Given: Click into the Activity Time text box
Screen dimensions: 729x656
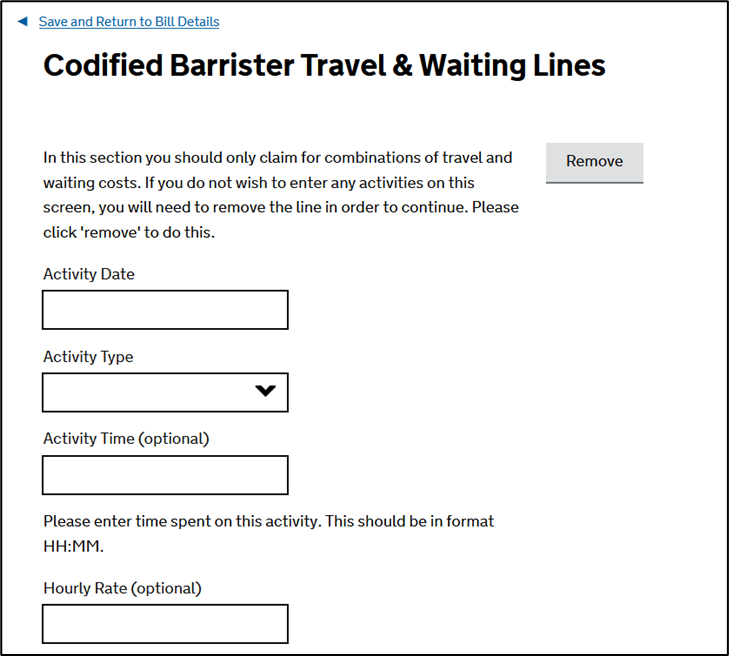Looking at the screenshot, I should pyautogui.click(x=165, y=475).
